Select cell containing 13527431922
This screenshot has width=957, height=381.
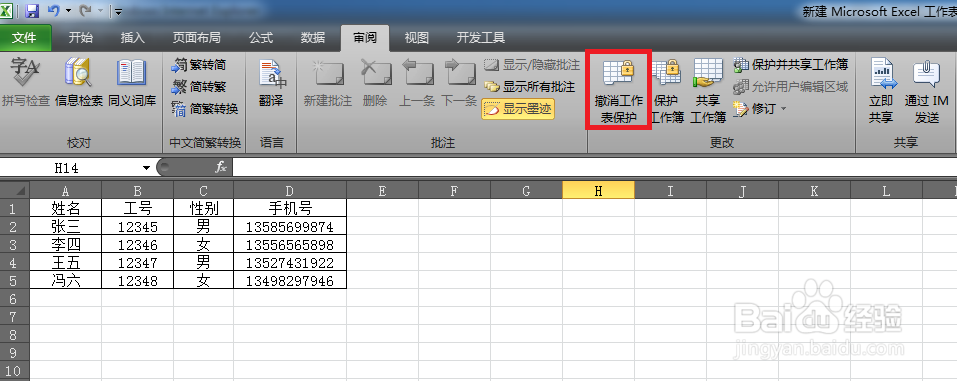(290, 263)
